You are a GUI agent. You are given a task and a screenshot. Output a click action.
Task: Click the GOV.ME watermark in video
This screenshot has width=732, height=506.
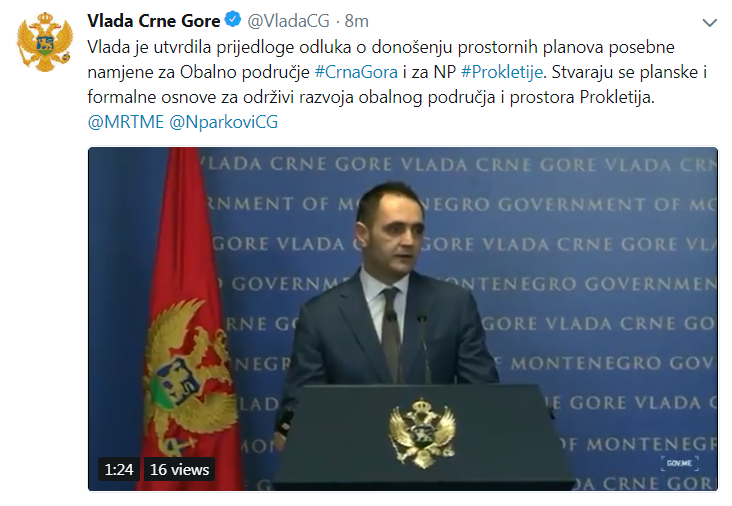tap(679, 463)
